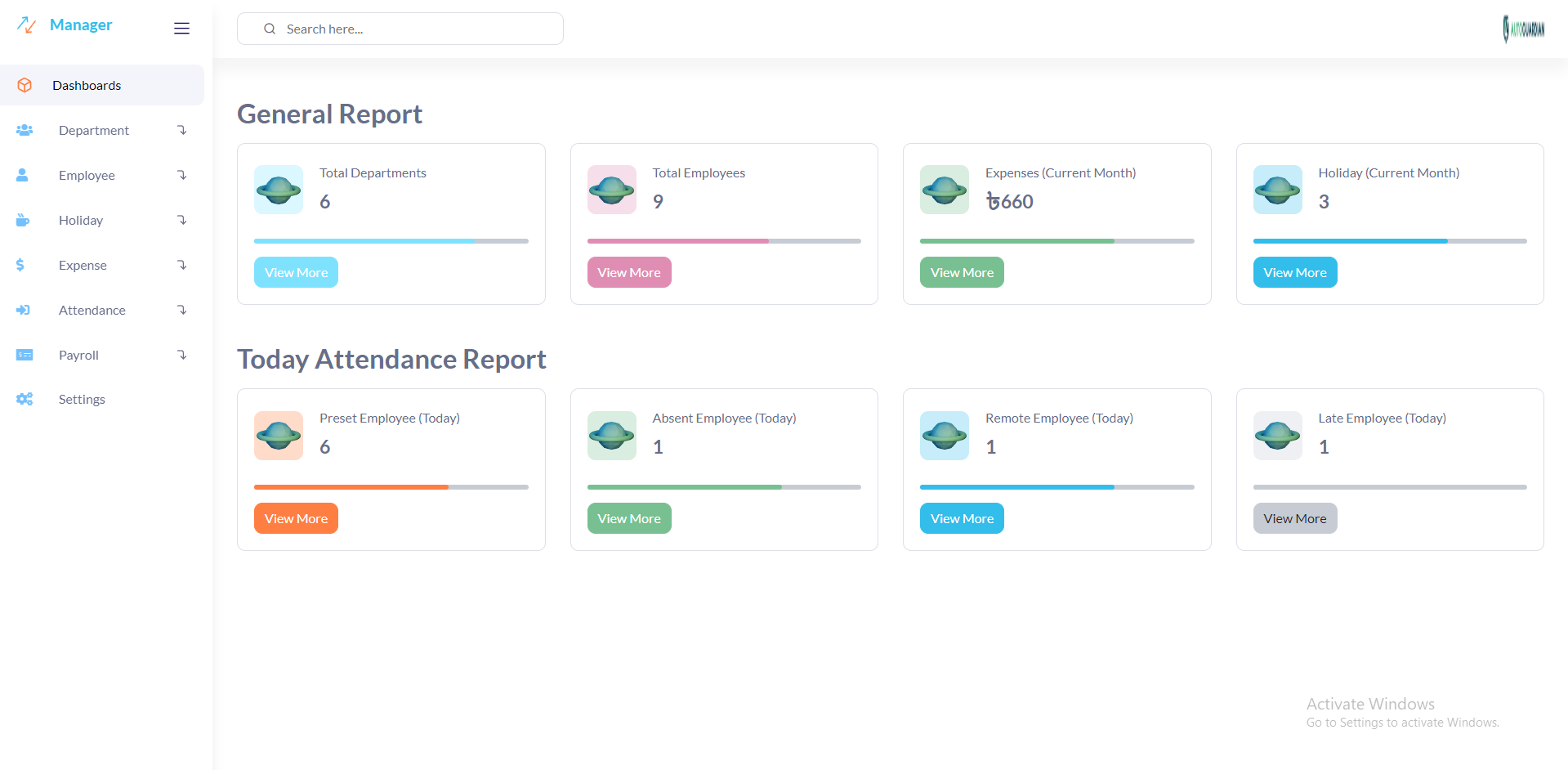Expand the Payroll submenu arrow
Image resolution: width=1568 pixels, height=770 pixels.
[182, 355]
